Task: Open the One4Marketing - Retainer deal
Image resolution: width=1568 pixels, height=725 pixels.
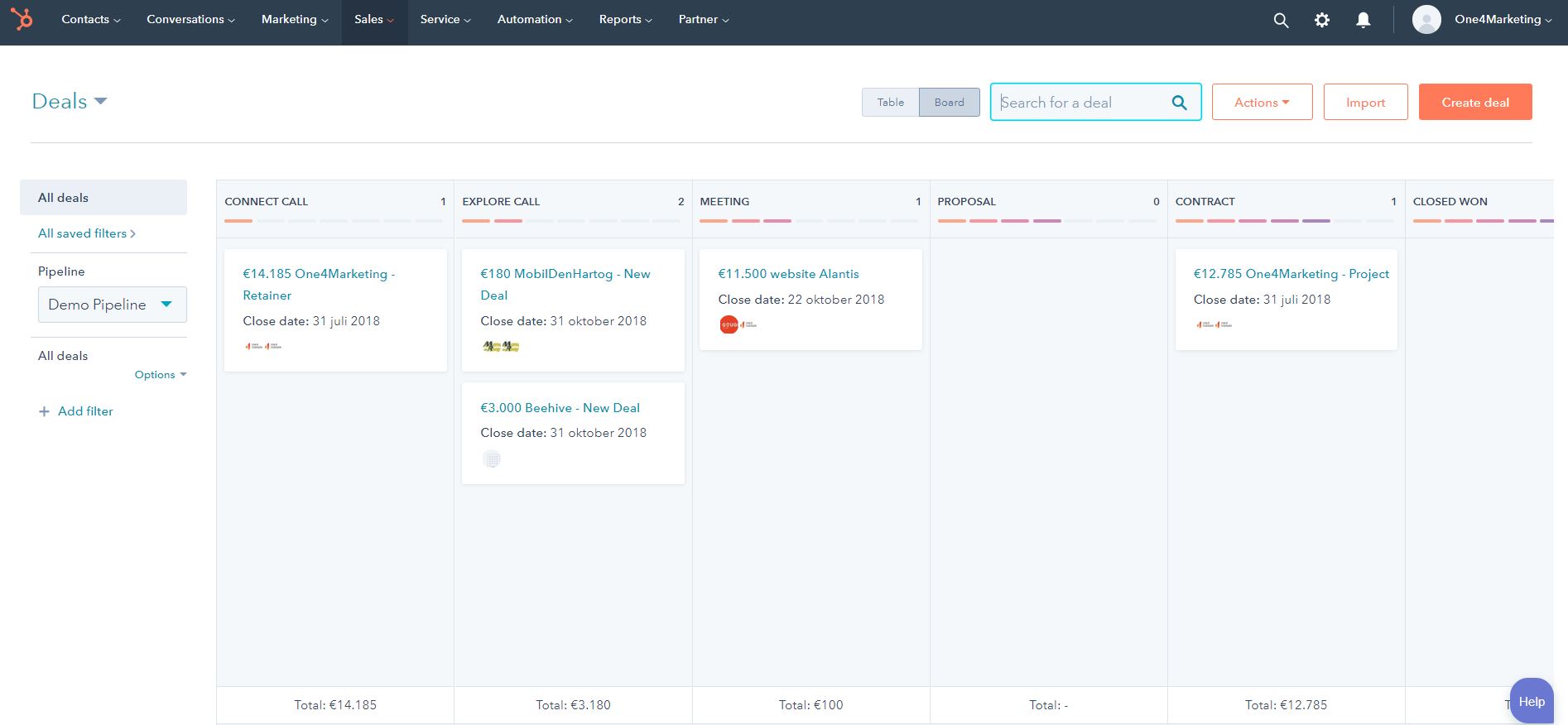Action: tap(319, 284)
